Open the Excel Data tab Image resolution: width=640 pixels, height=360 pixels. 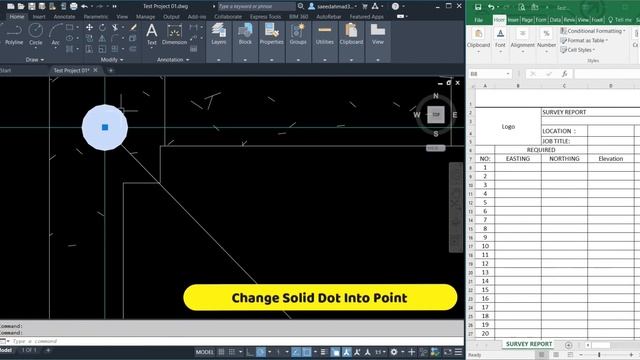pyautogui.click(x=555, y=20)
